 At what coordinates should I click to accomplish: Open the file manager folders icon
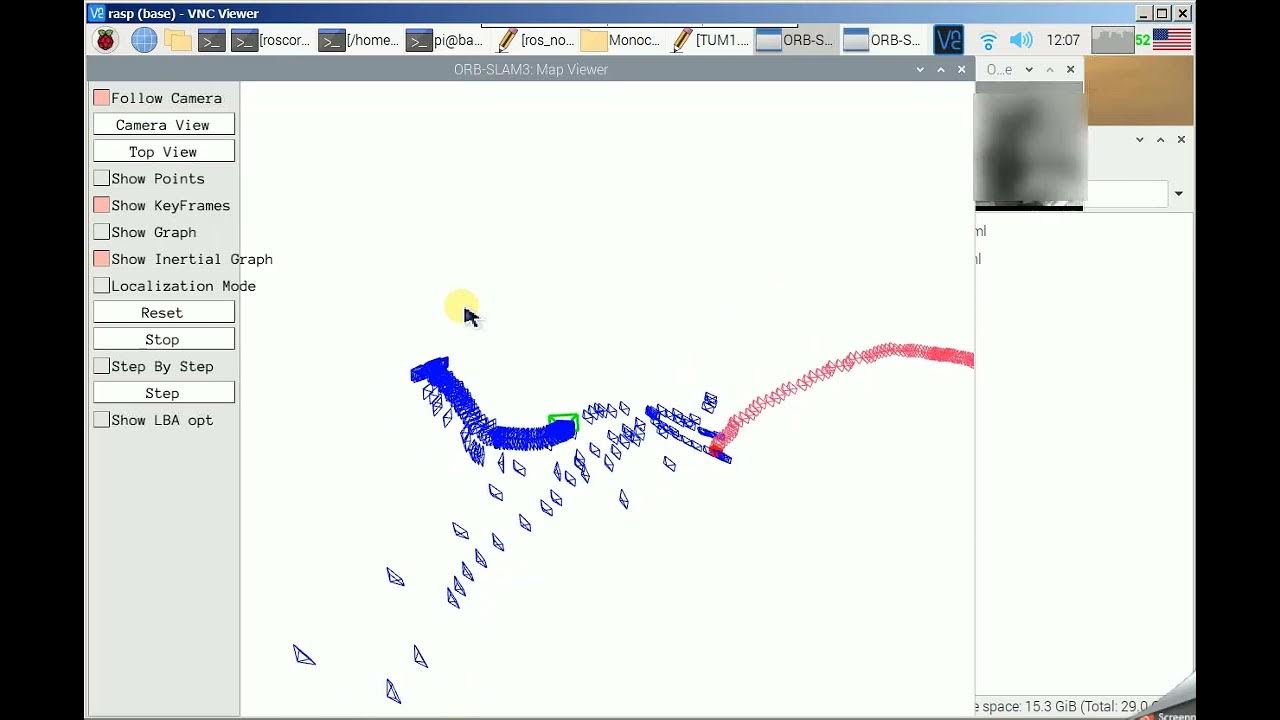[177, 40]
